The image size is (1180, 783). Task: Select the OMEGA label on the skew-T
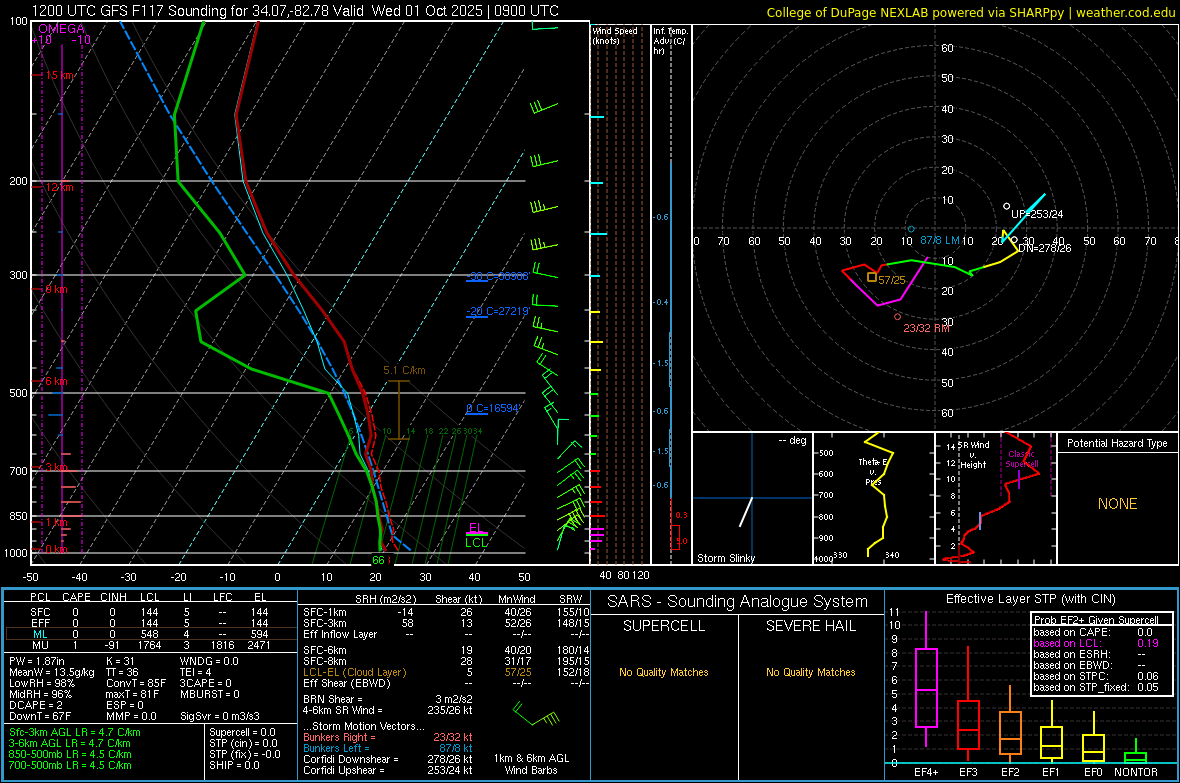(61, 29)
